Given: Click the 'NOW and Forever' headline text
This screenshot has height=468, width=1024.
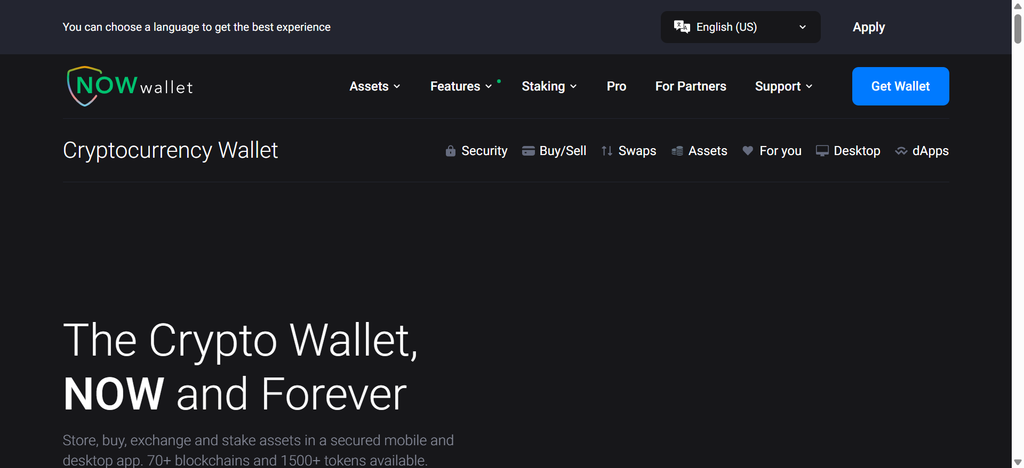Looking at the screenshot, I should [234, 394].
